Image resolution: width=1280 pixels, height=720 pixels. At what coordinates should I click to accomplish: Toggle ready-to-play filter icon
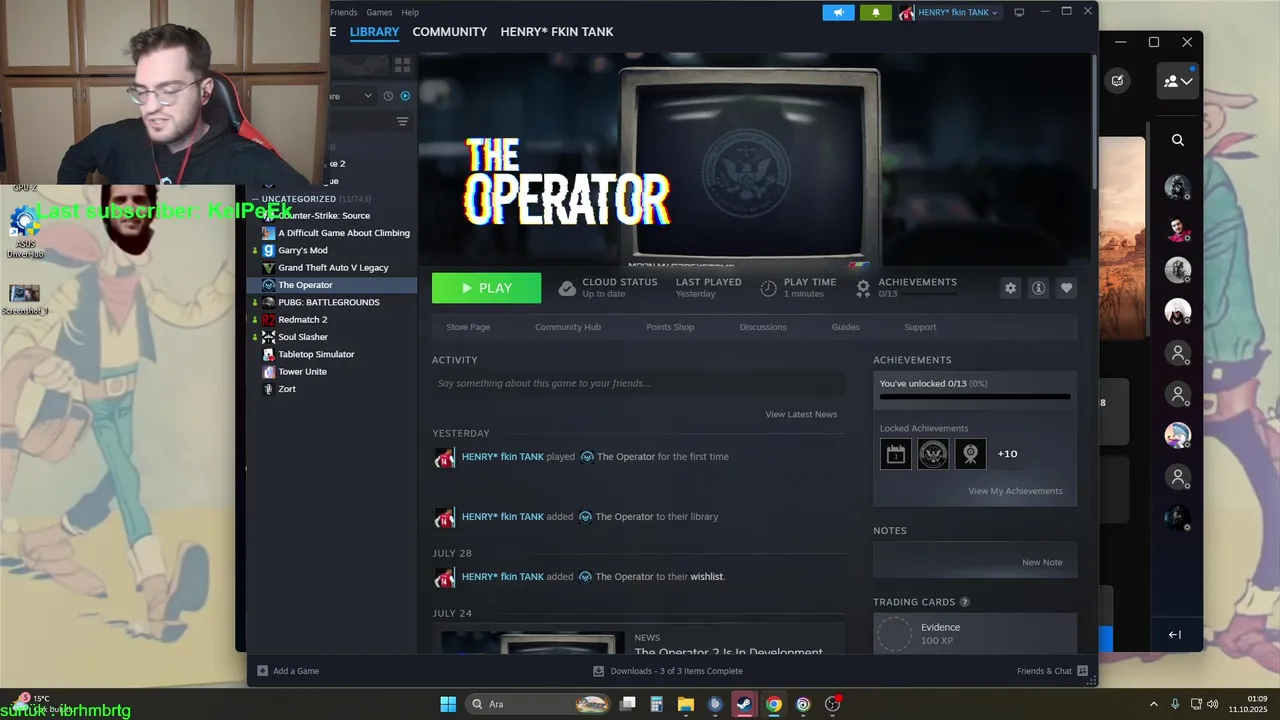[x=405, y=96]
